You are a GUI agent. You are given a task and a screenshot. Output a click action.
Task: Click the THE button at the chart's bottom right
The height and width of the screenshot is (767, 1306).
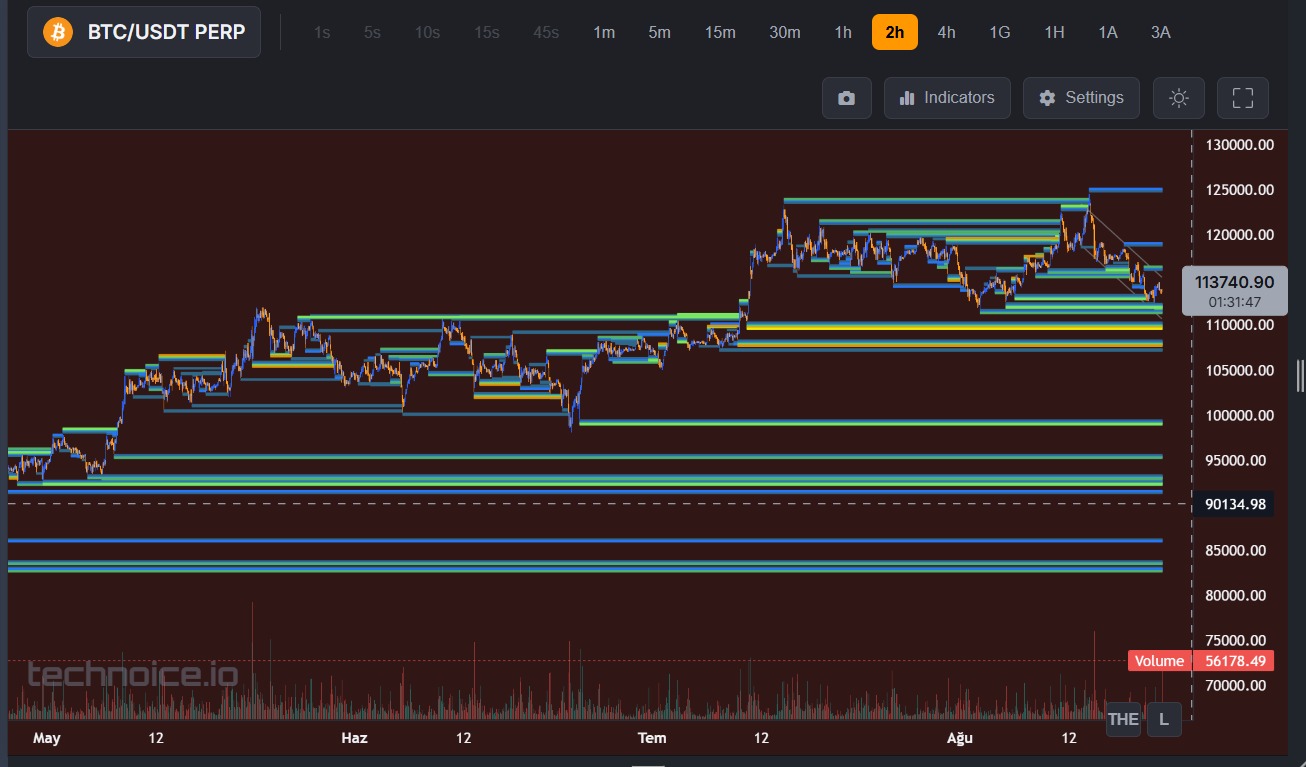(x=1123, y=719)
